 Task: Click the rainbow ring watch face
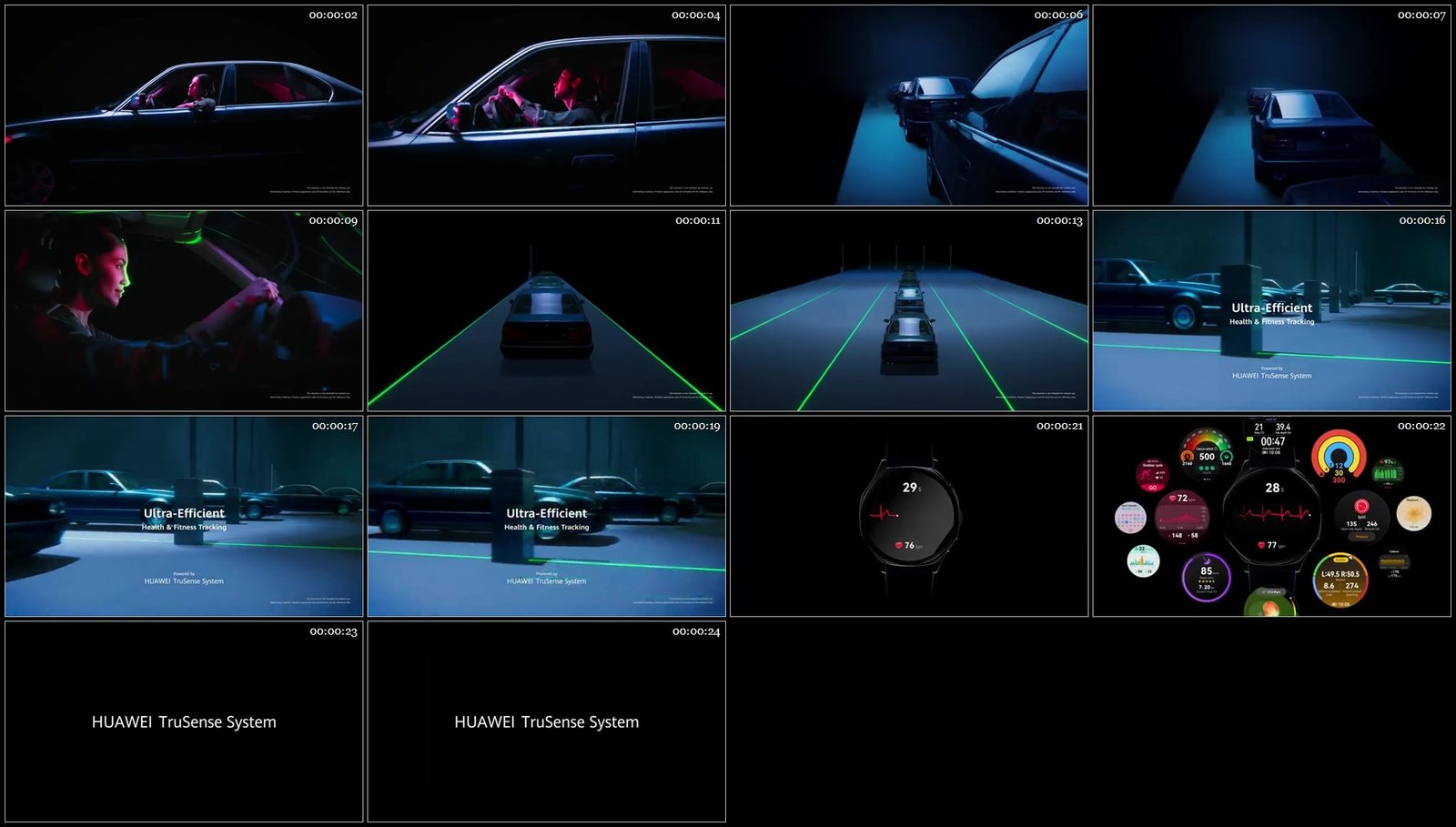[1339, 457]
